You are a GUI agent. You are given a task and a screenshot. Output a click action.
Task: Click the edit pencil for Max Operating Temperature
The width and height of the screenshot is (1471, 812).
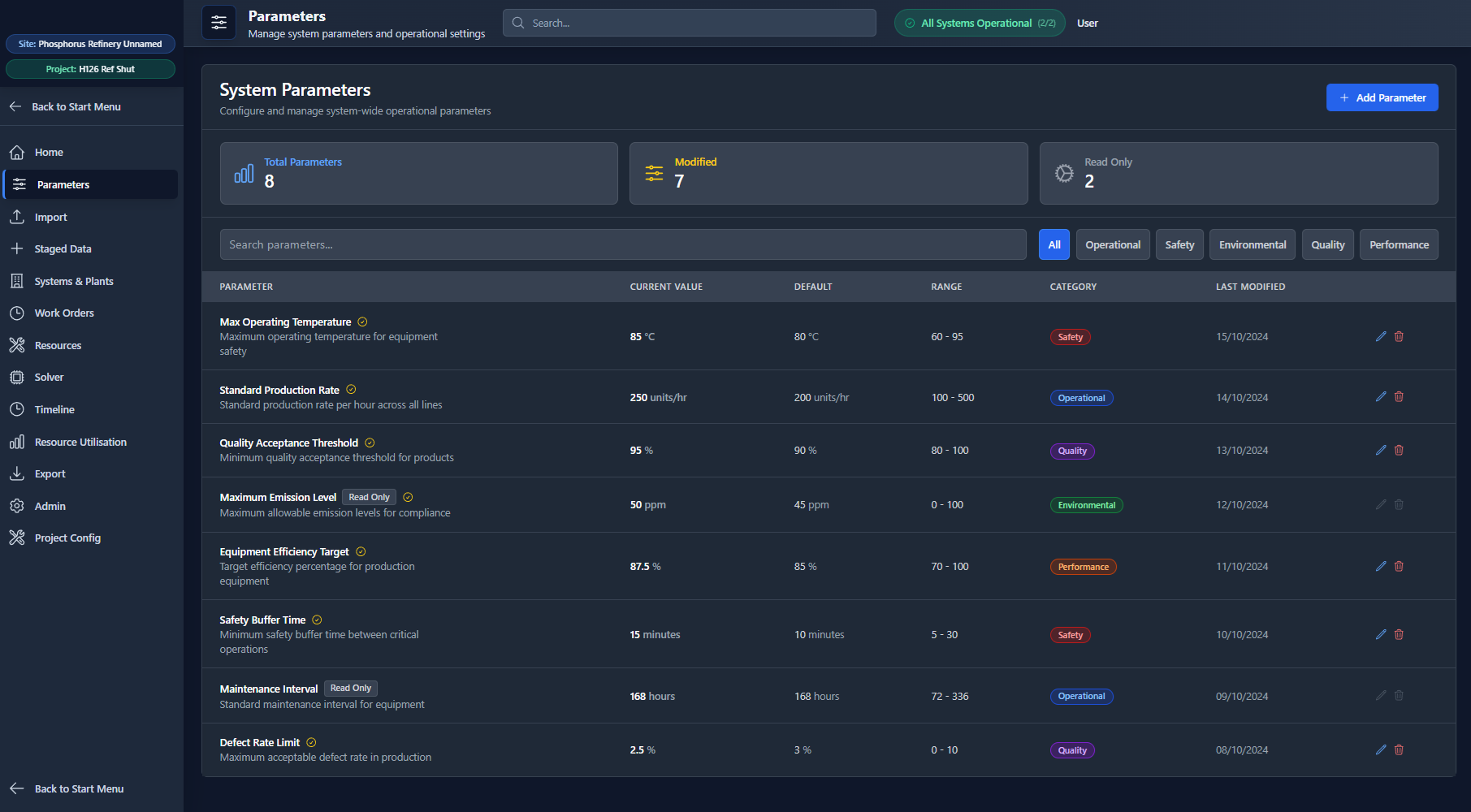click(x=1380, y=336)
